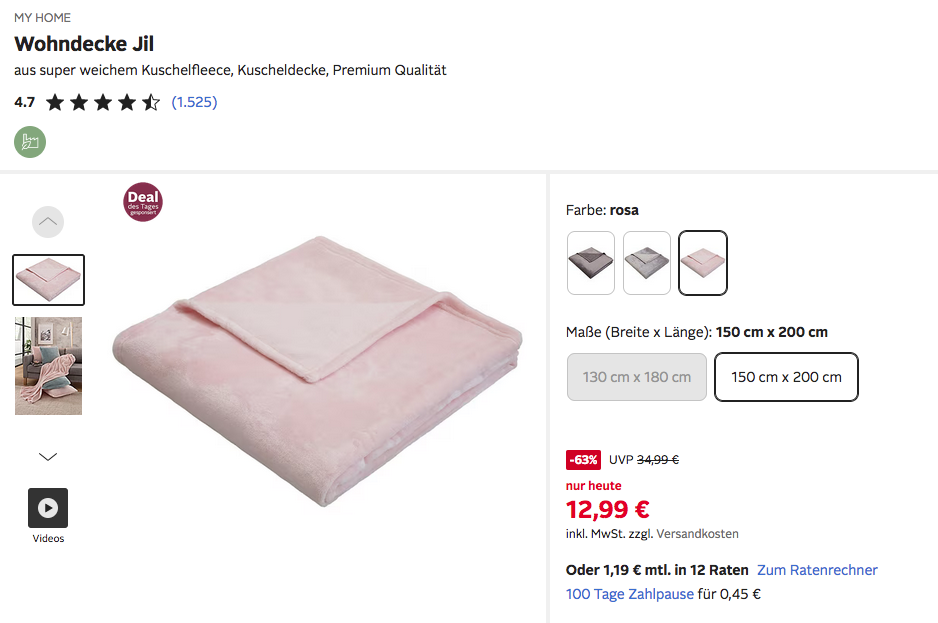Viewport: 938px width, 623px height.
Task: Click the Deal des Tages badge
Action: click(x=142, y=201)
